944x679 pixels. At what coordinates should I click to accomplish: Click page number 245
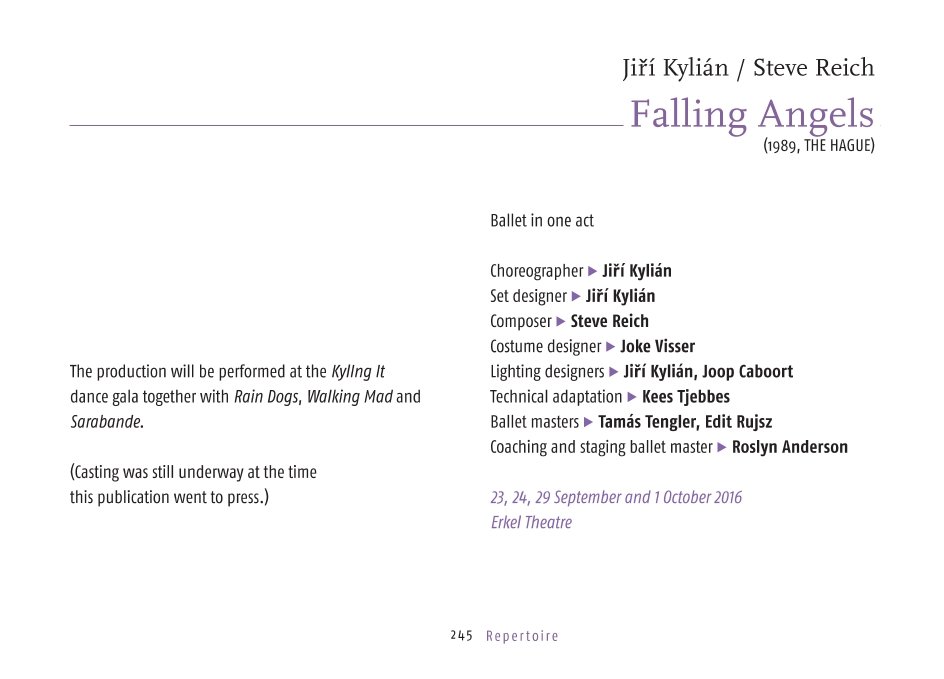[x=461, y=636]
